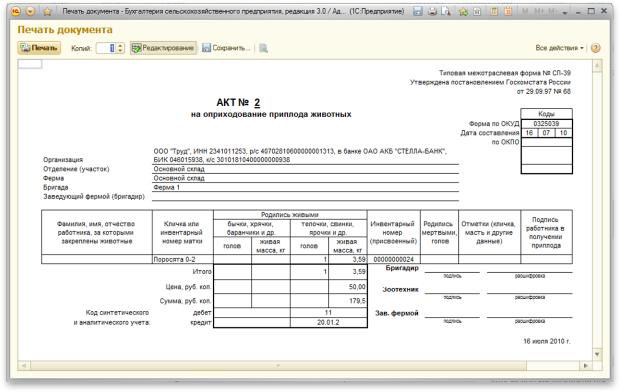Click 'Подпись работника в получении приплода' header
Image resolution: width=620 pixels, height=392 pixels.
point(546,233)
